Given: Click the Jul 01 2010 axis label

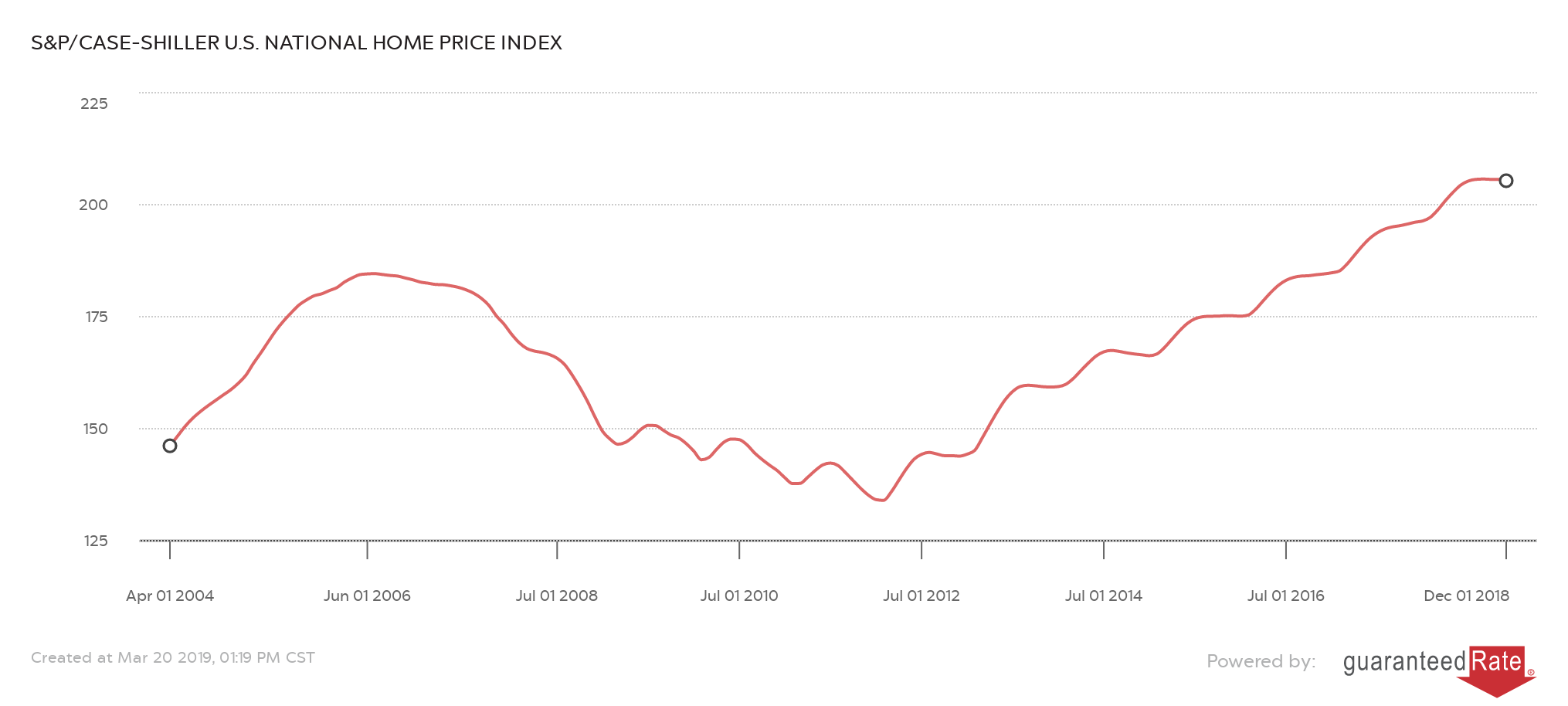Looking at the screenshot, I should [739, 596].
